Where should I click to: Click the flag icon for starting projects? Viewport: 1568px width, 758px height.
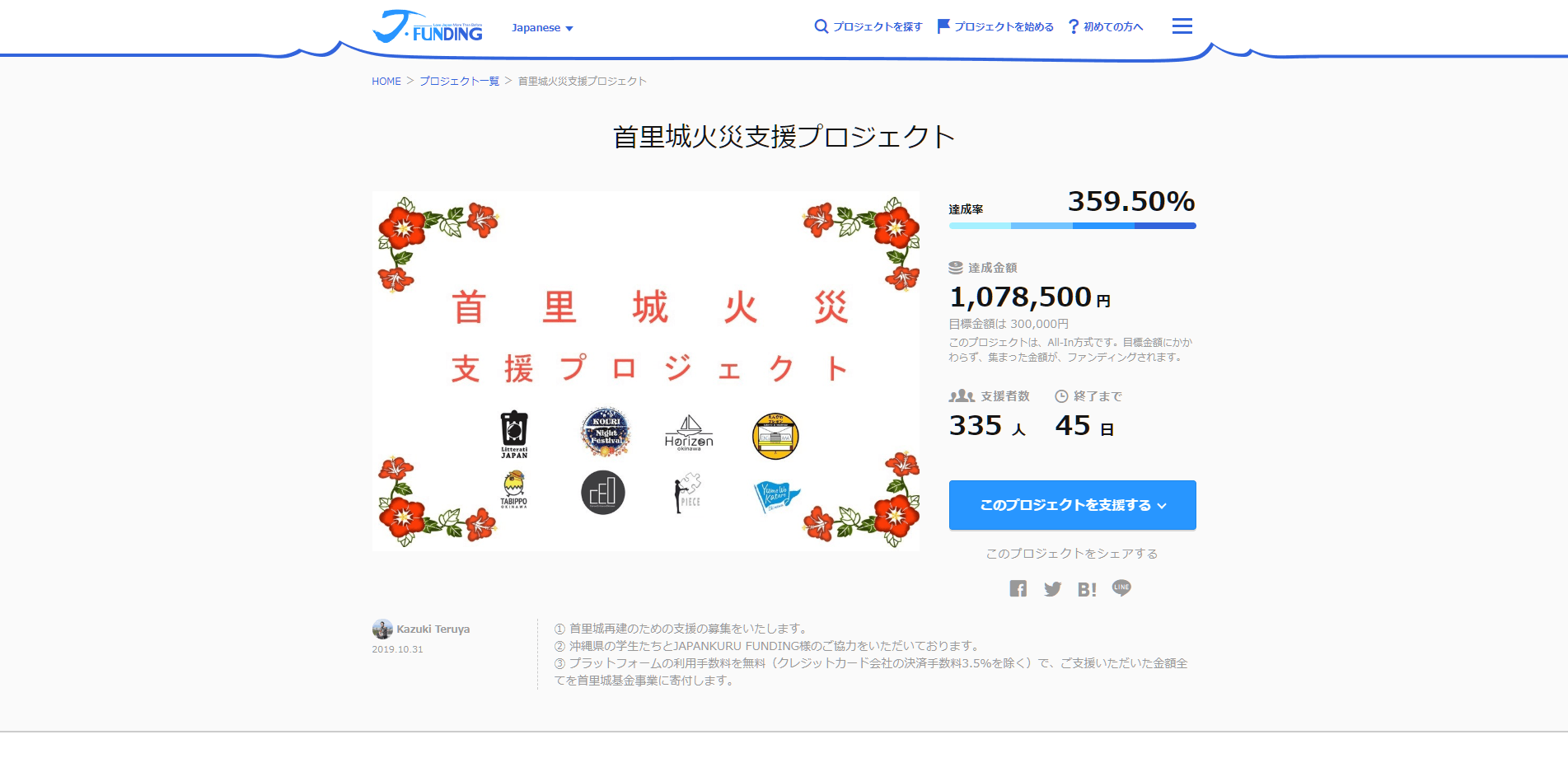(943, 26)
